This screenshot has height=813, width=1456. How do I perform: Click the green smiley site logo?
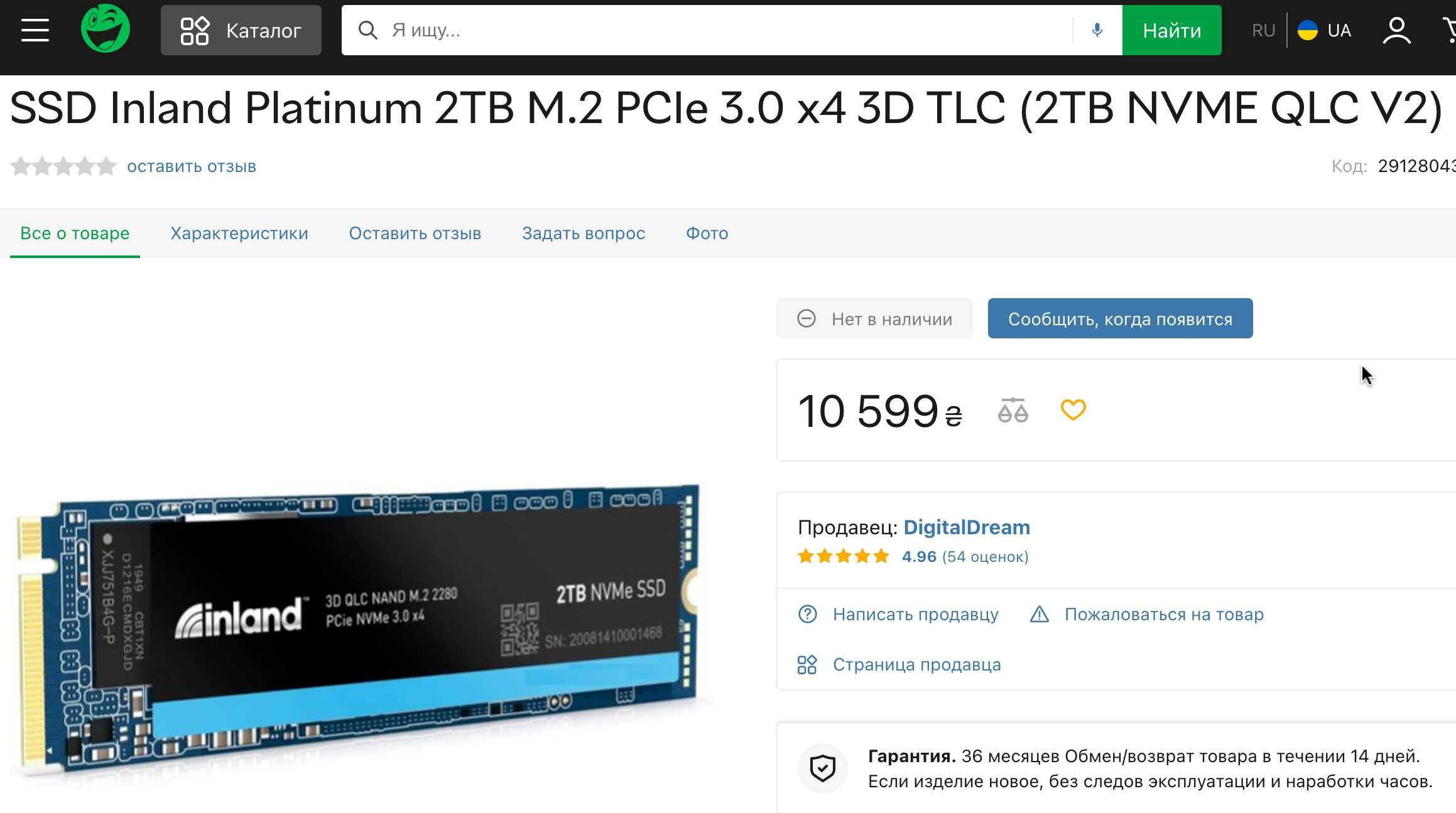pos(106,29)
